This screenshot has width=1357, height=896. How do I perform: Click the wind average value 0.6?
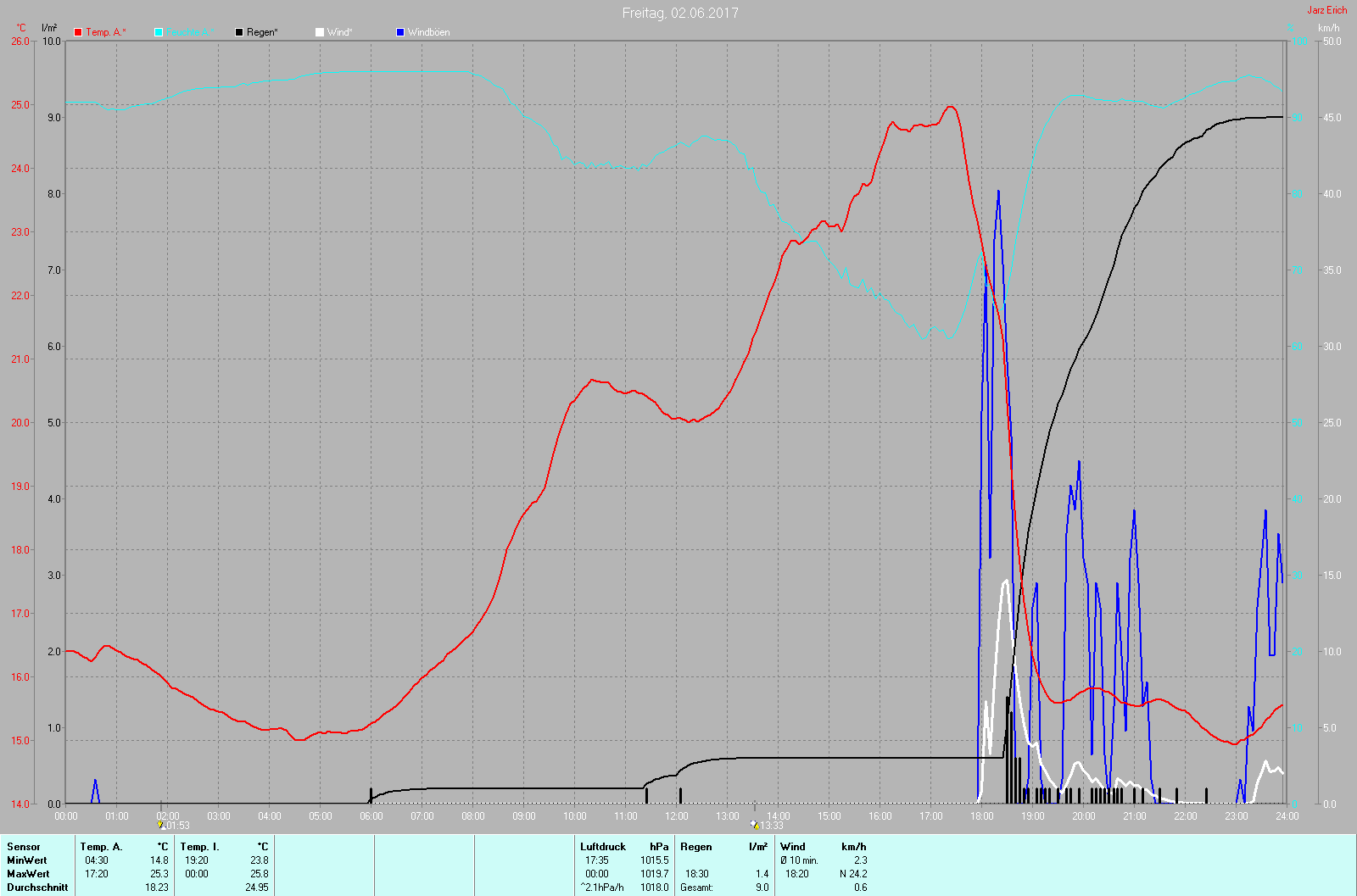click(861, 888)
